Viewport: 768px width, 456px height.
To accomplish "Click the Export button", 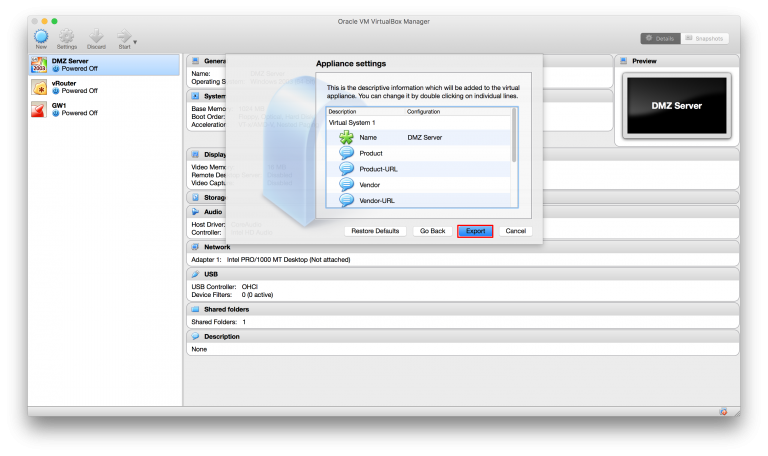I will pos(475,231).
